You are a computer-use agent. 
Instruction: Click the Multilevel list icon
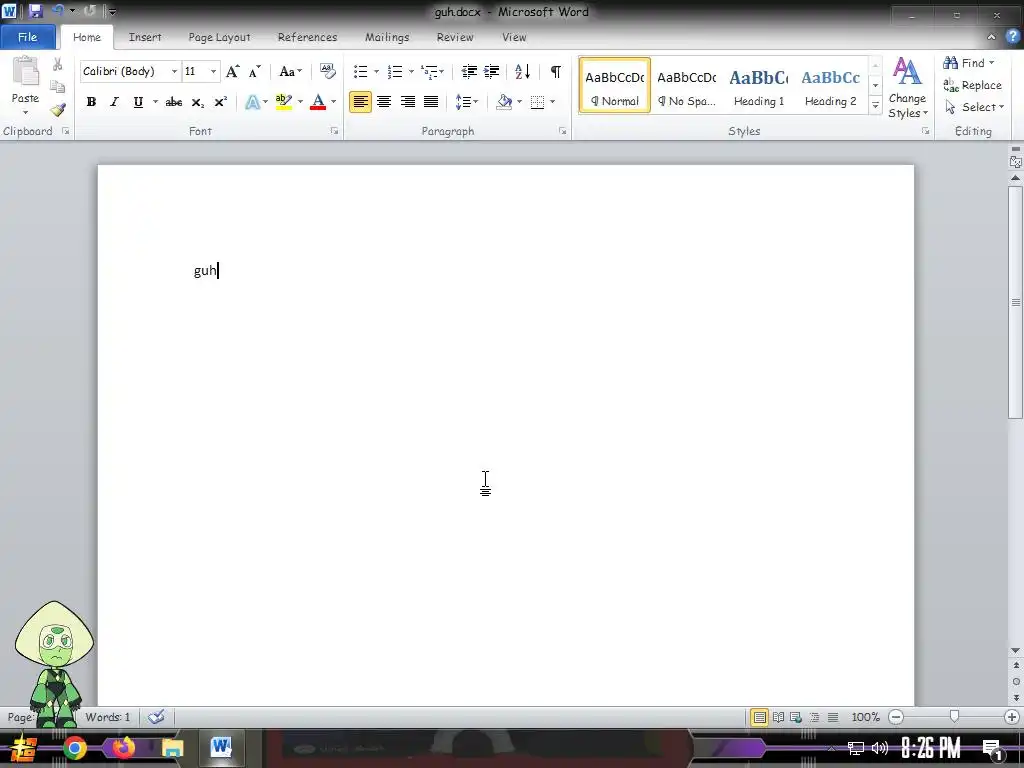click(x=429, y=71)
